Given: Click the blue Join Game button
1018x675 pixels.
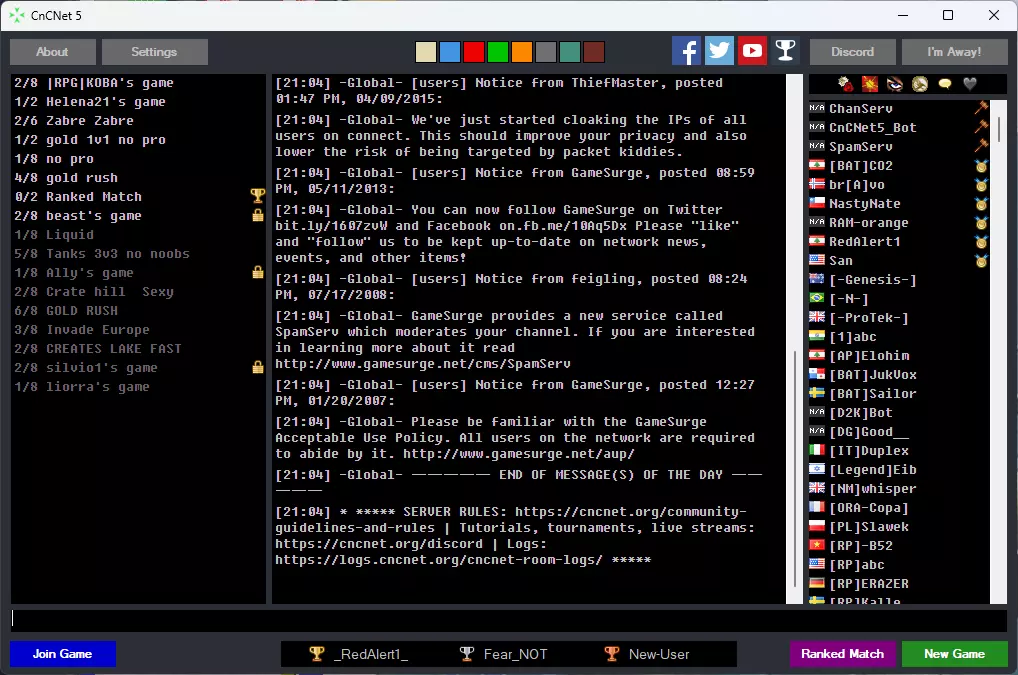Looking at the screenshot, I should tap(63, 654).
